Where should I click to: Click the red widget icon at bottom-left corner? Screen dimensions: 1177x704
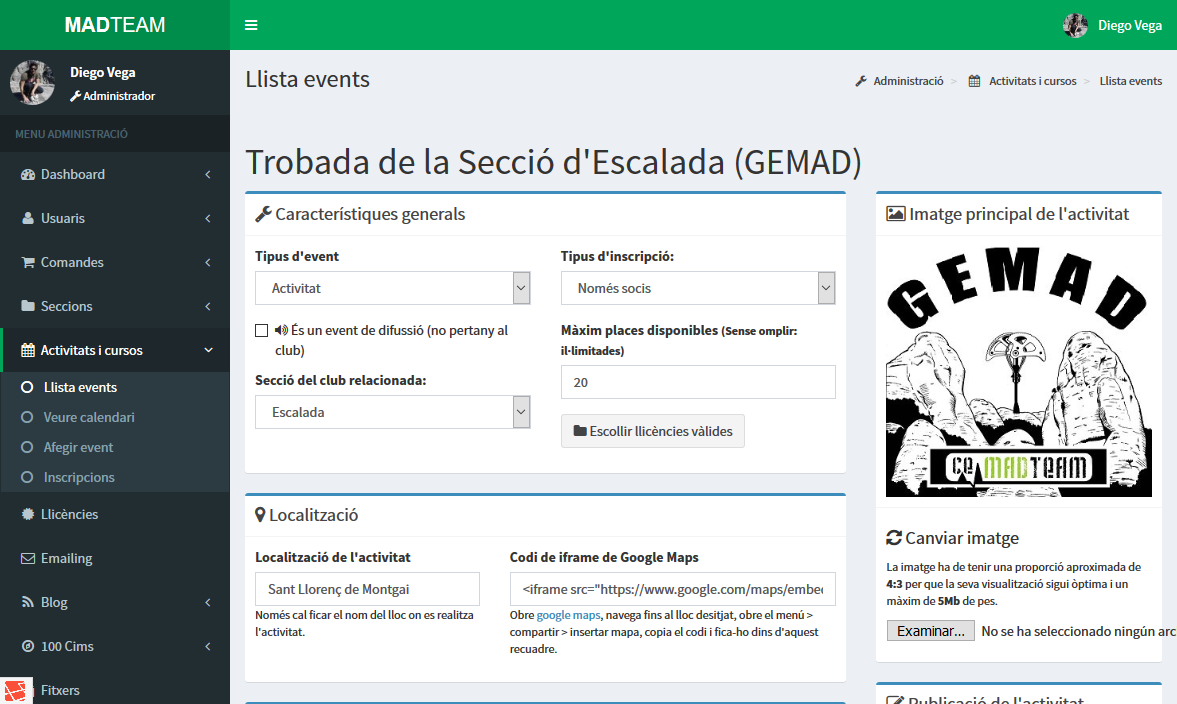tap(15, 690)
